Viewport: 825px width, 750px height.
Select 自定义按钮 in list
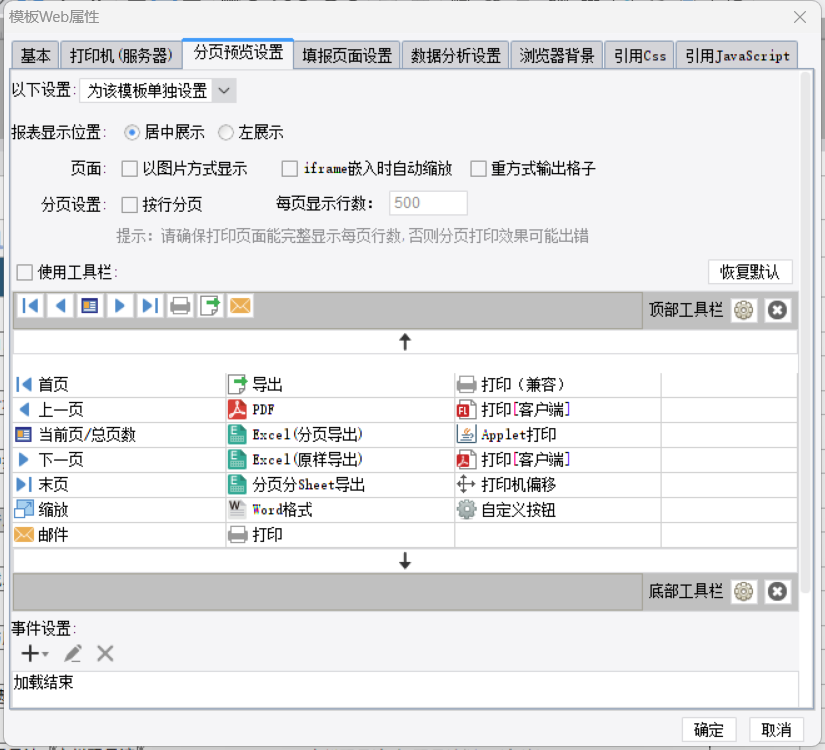[558, 510]
